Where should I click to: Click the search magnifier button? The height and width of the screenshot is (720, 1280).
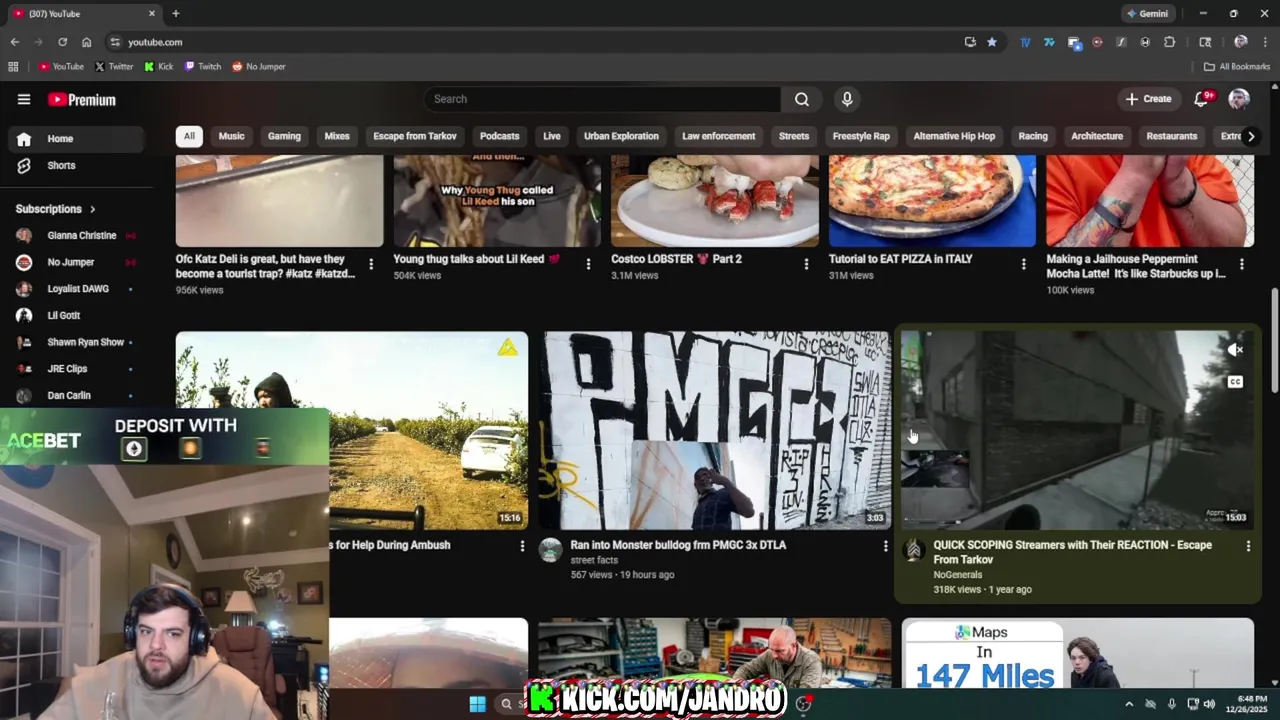pyautogui.click(x=802, y=99)
